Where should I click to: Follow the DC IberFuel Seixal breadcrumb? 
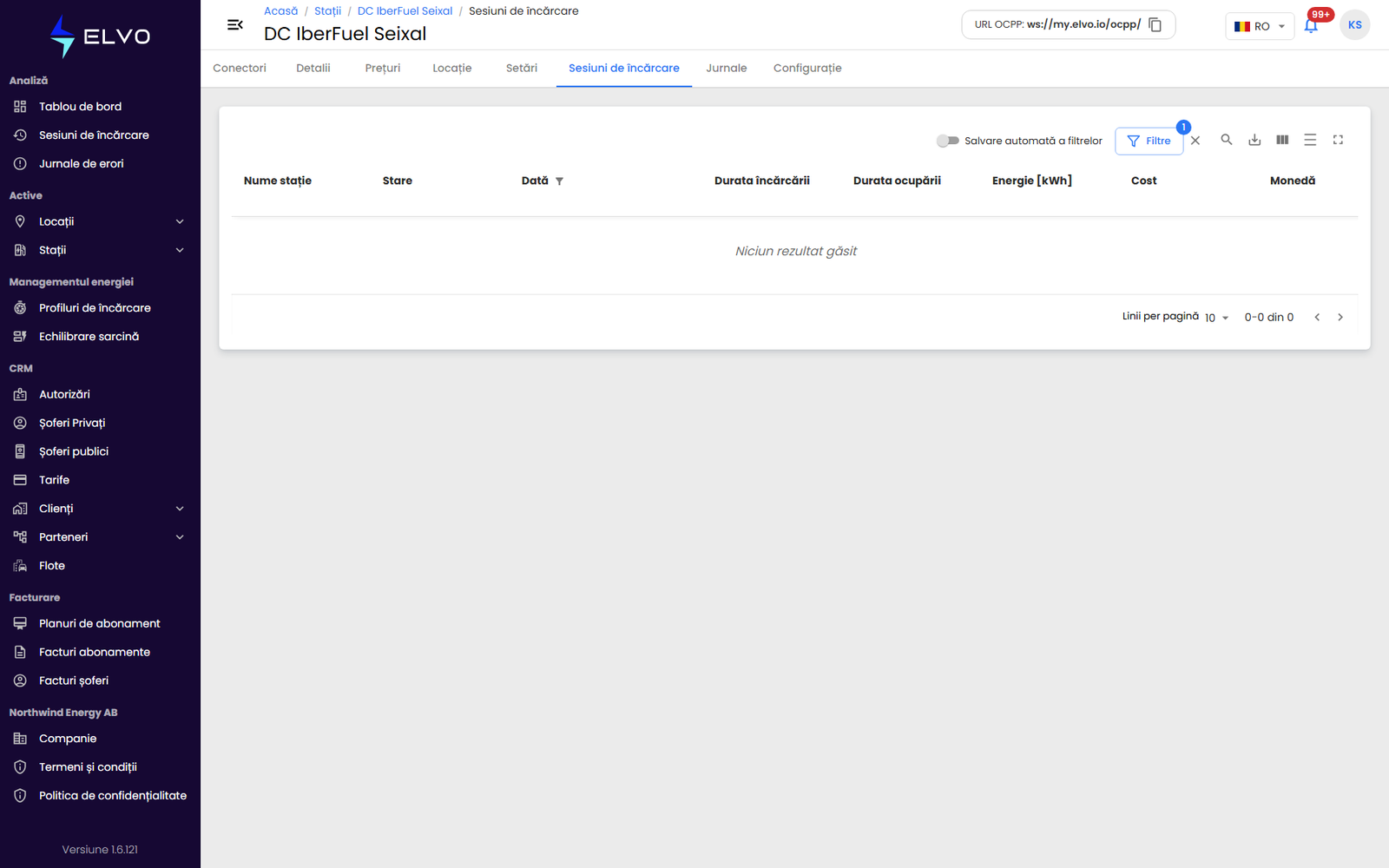405,11
